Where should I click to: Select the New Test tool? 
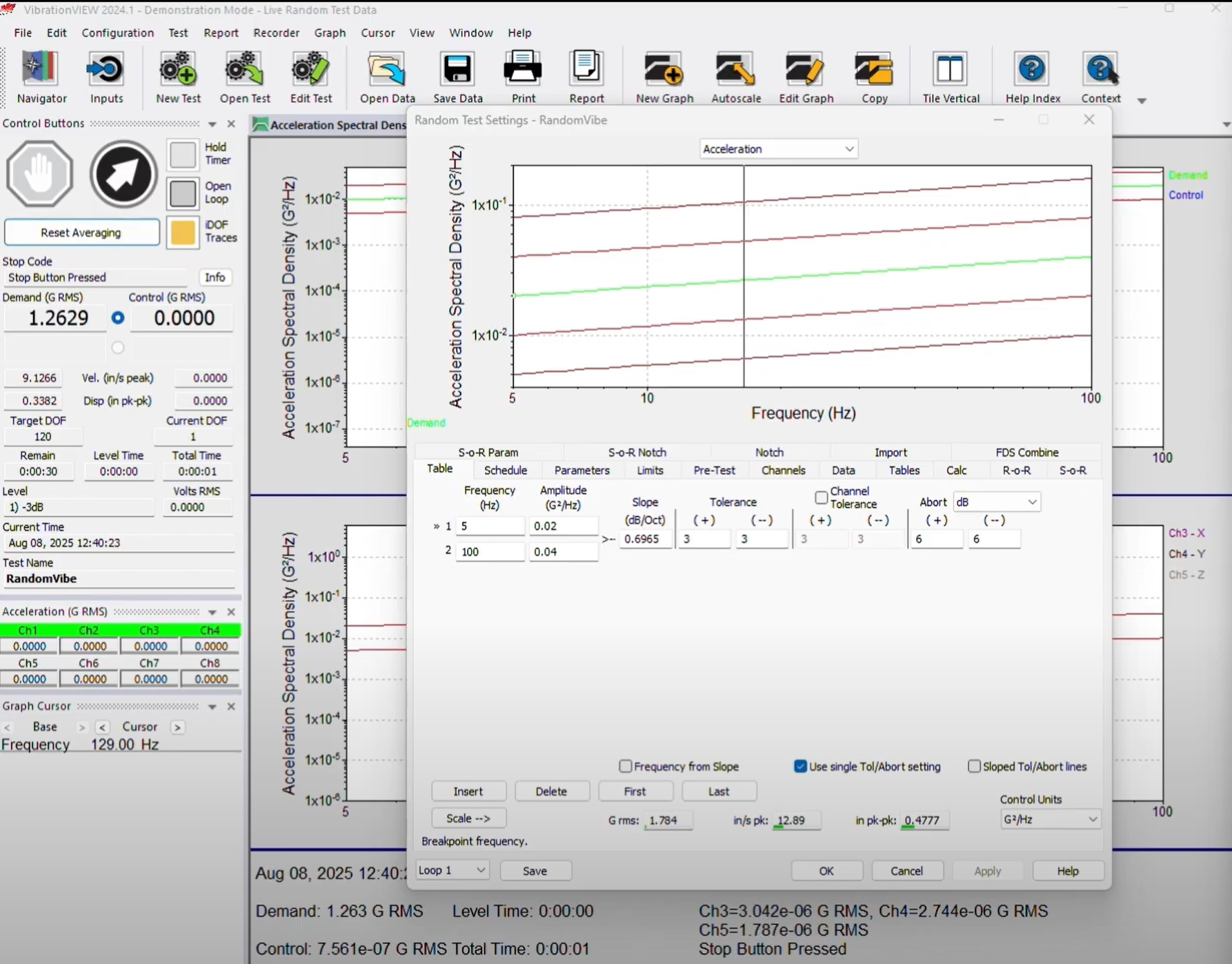tap(177, 76)
